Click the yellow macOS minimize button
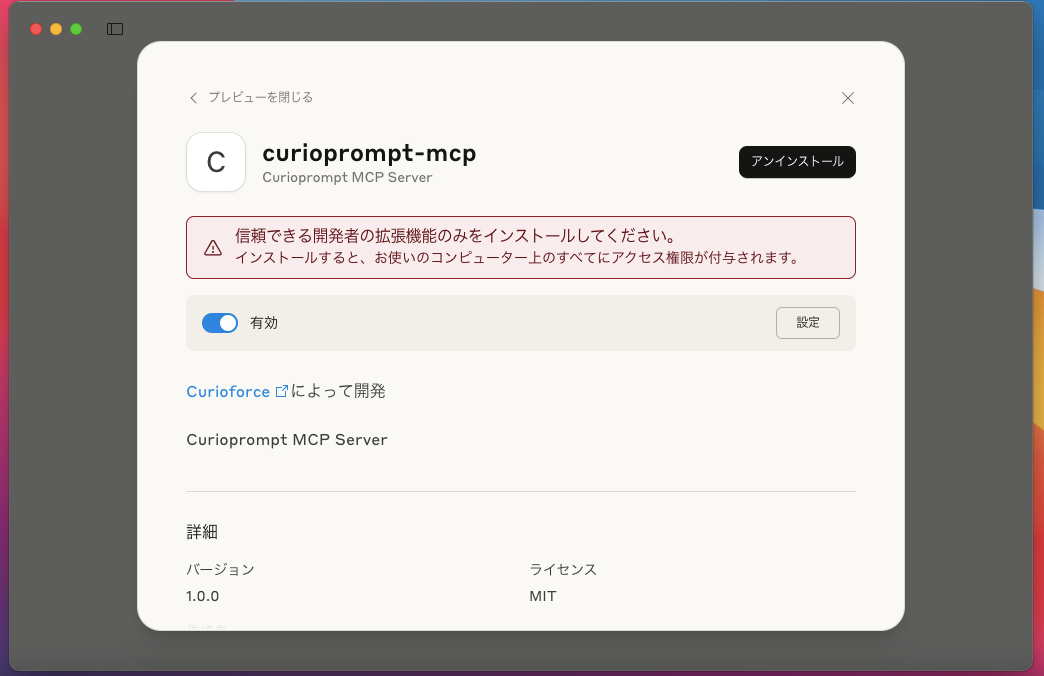Screen dimensions: 1044x676 [56, 29]
